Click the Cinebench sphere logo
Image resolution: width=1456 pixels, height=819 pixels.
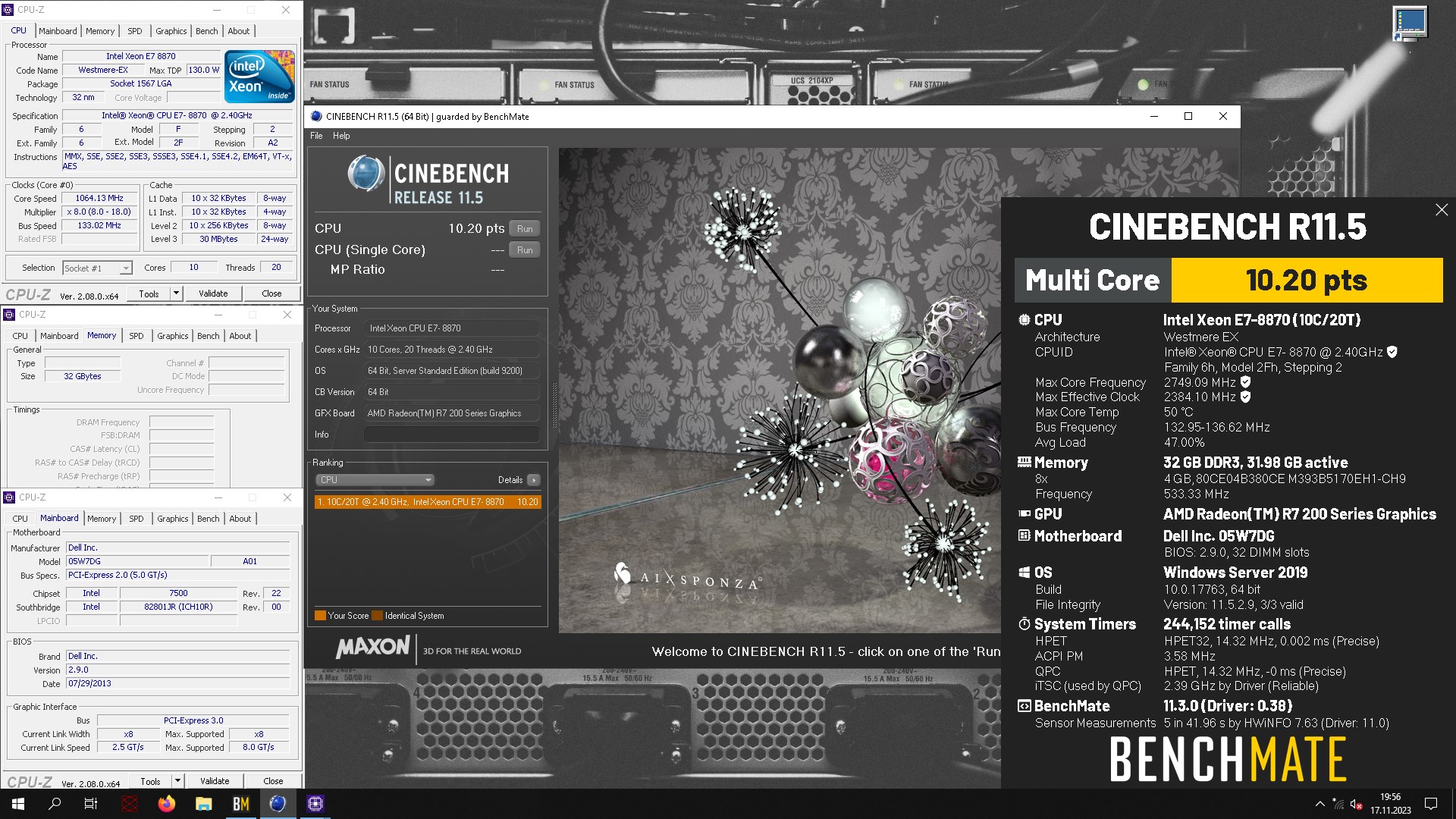(x=366, y=173)
